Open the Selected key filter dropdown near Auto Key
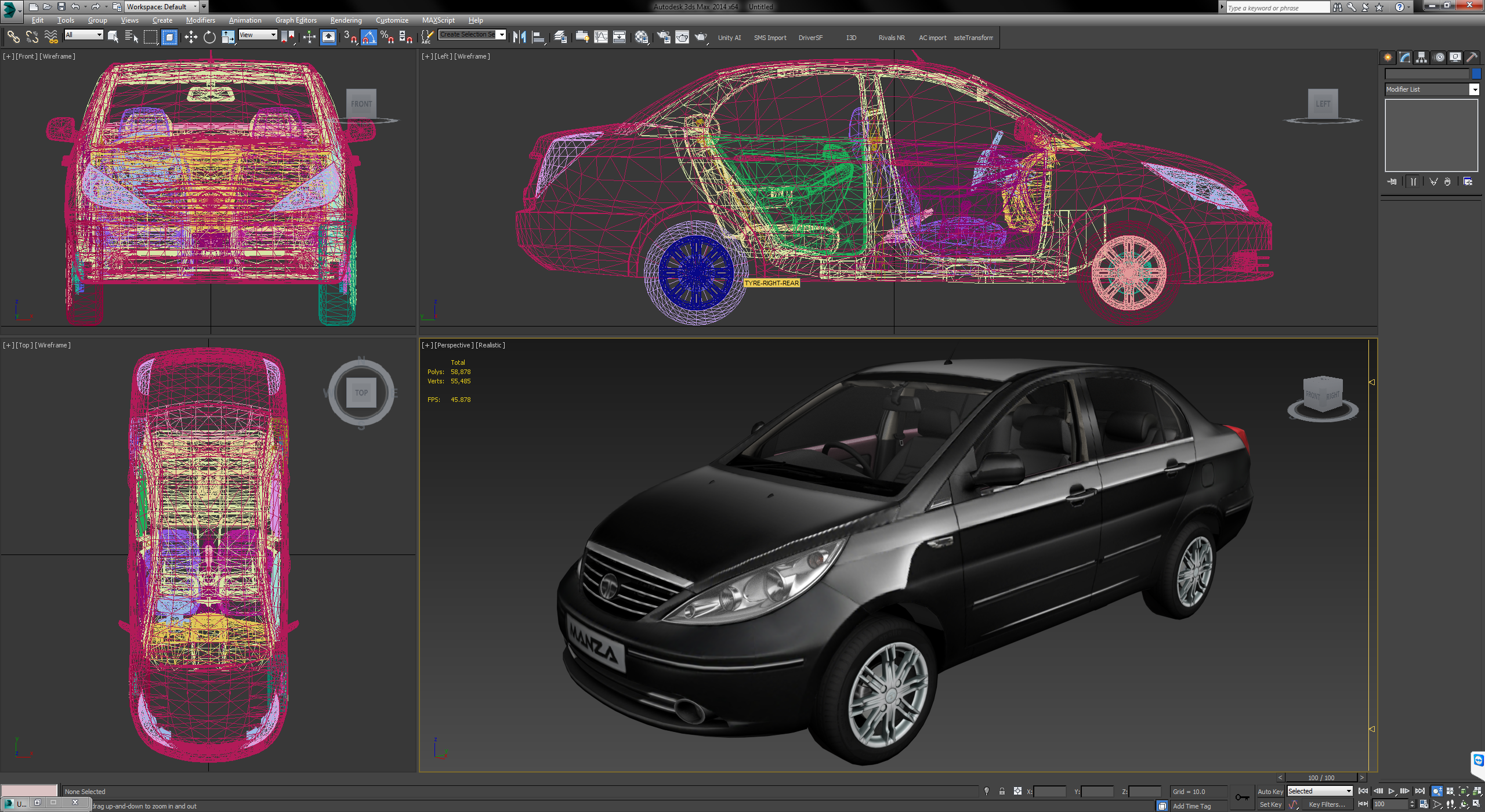1485x812 pixels. [x=1320, y=791]
